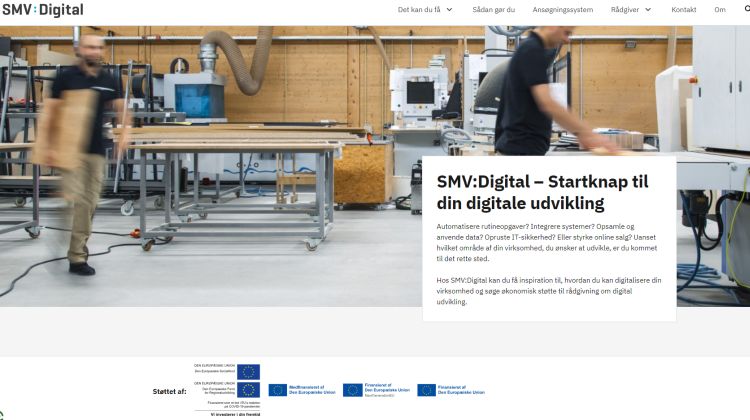Open the Ansøgningssystem link
750x420 pixels.
point(562,10)
